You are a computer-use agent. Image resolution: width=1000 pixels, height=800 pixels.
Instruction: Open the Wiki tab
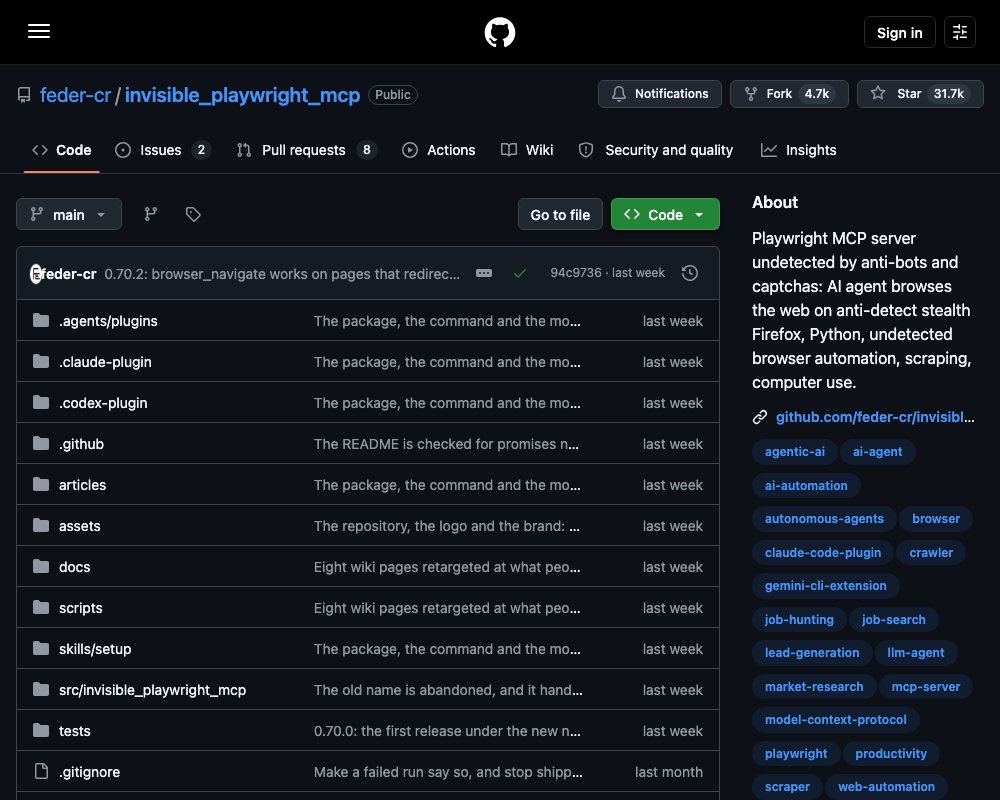(527, 150)
